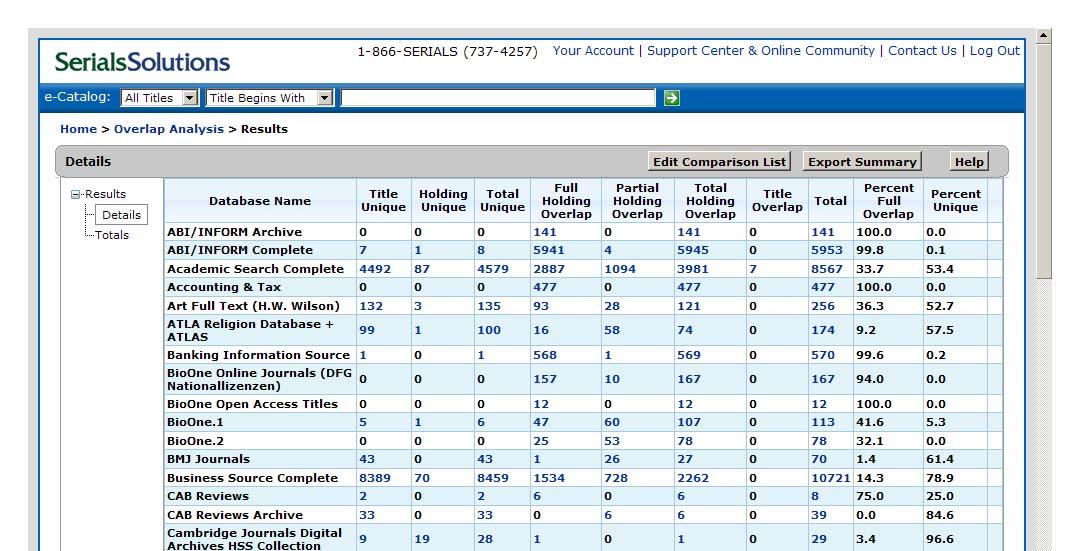Click Accounting & Tax Total value 477

823,287
